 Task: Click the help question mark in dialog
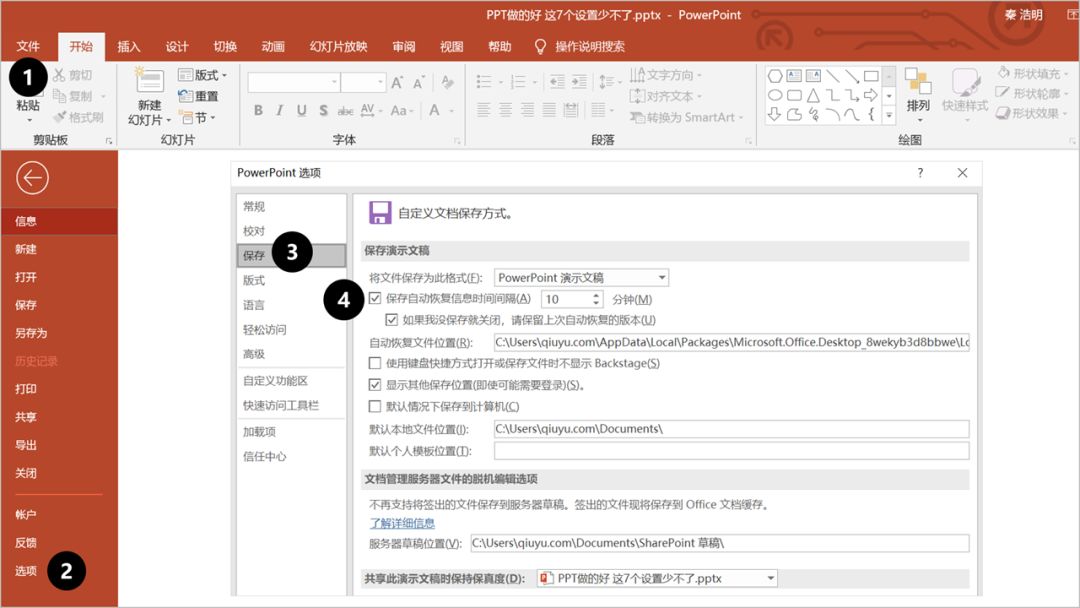[920, 173]
